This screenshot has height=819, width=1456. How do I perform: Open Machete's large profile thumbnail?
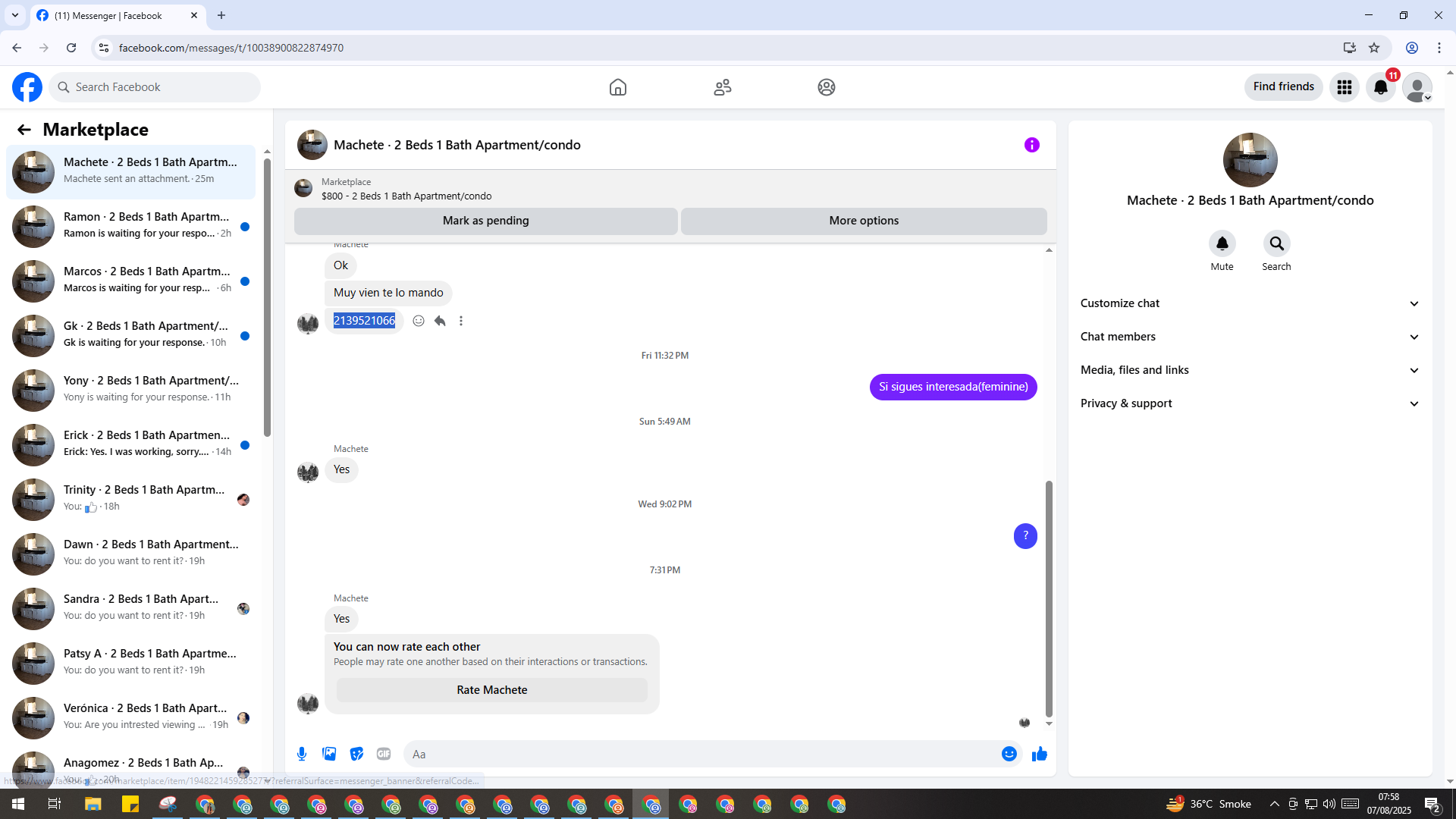1250,160
